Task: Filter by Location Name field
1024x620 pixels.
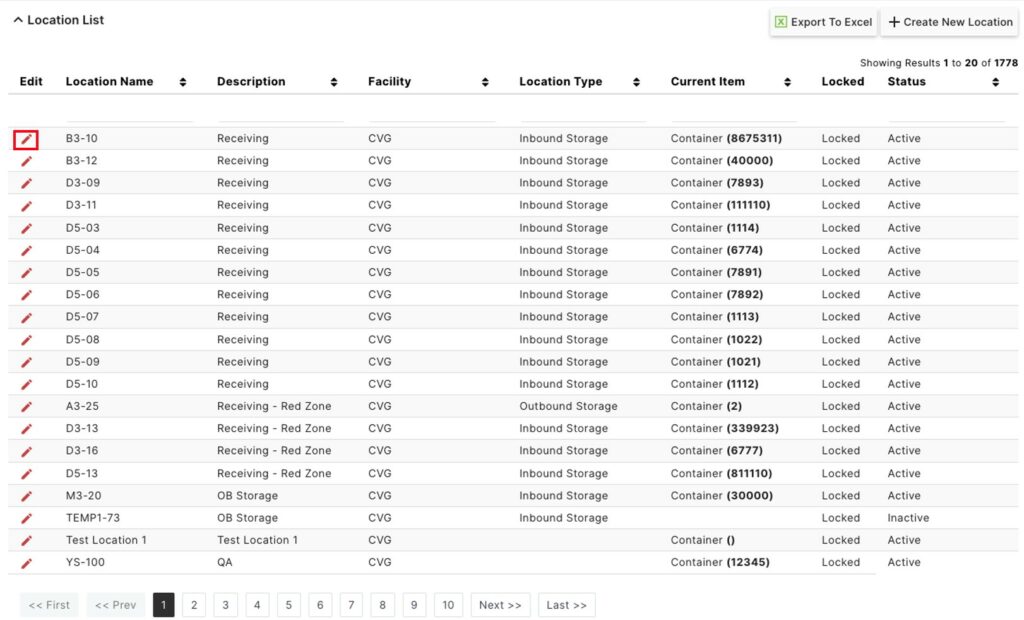Action: point(129,112)
